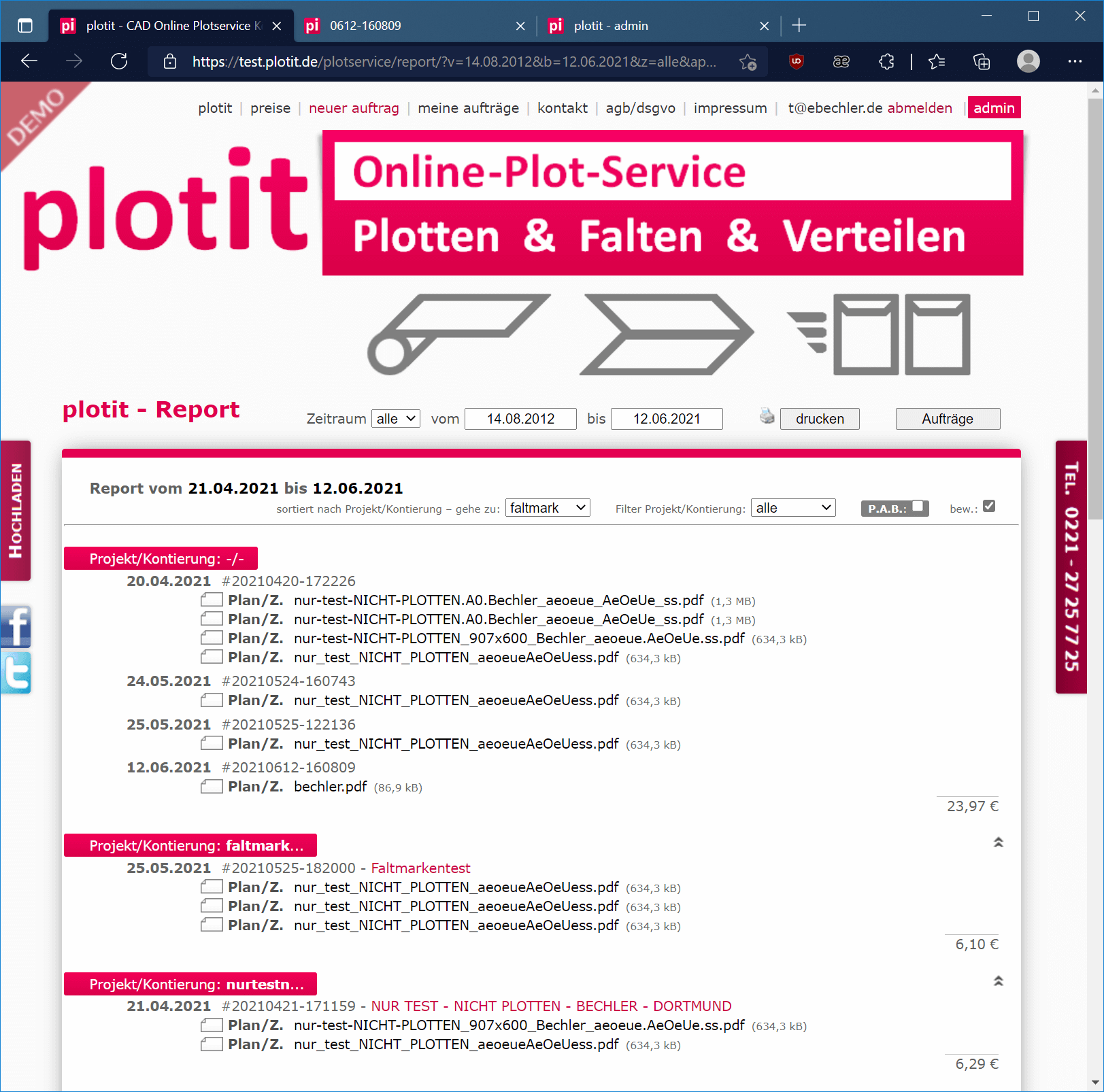Screen dimensions: 1104x1092
Task: Open Facebook via the sidebar icon
Action: point(16,627)
